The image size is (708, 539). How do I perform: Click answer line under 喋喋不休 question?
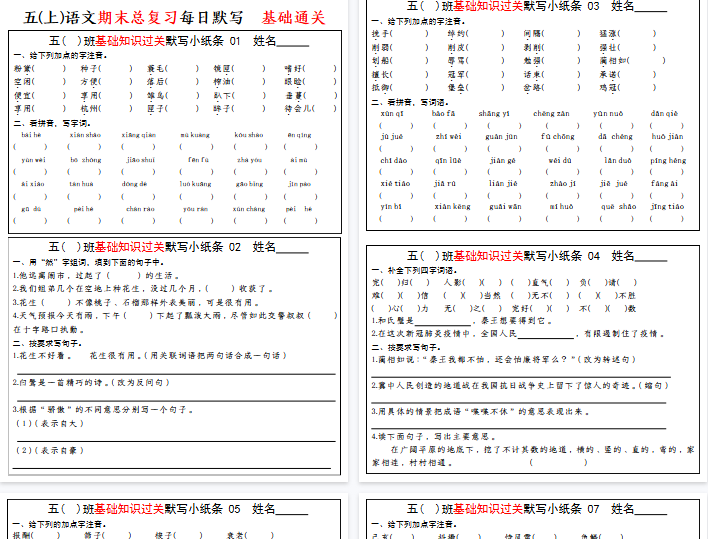(x=519, y=428)
